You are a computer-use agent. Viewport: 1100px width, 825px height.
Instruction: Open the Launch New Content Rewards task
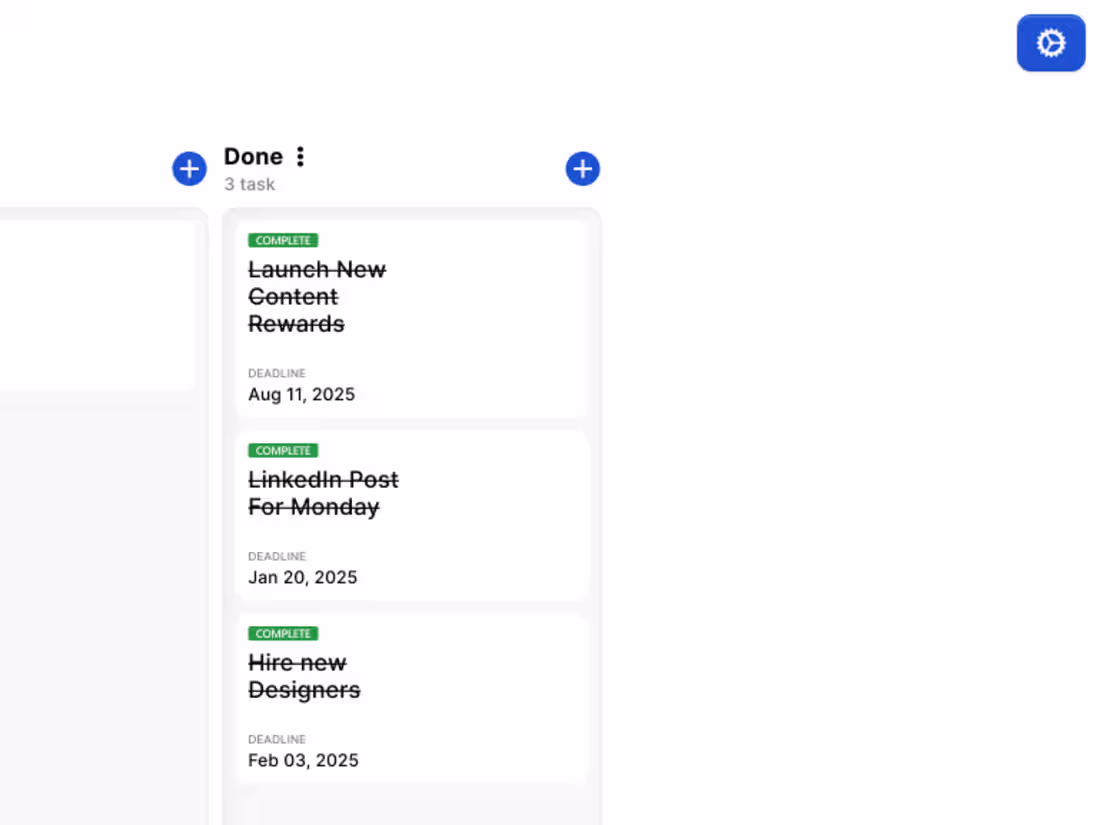(x=317, y=297)
